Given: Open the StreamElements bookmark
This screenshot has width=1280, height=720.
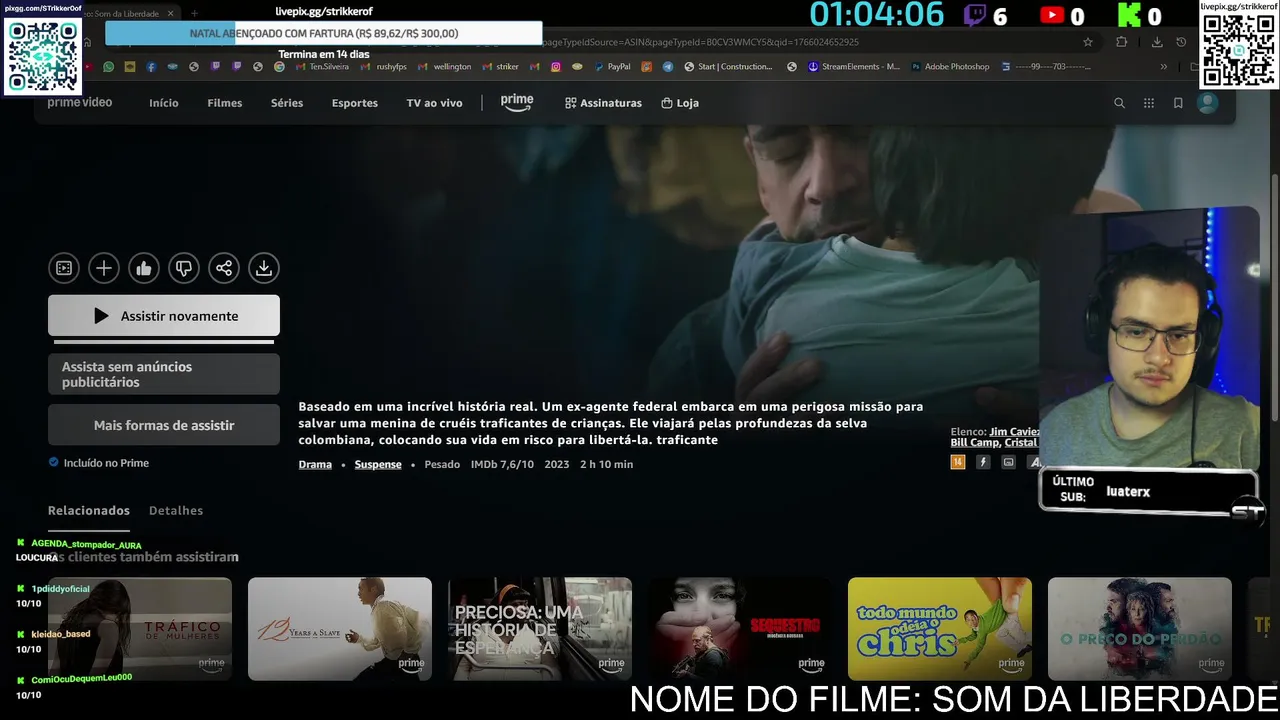Looking at the screenshot, I should 854,67.
